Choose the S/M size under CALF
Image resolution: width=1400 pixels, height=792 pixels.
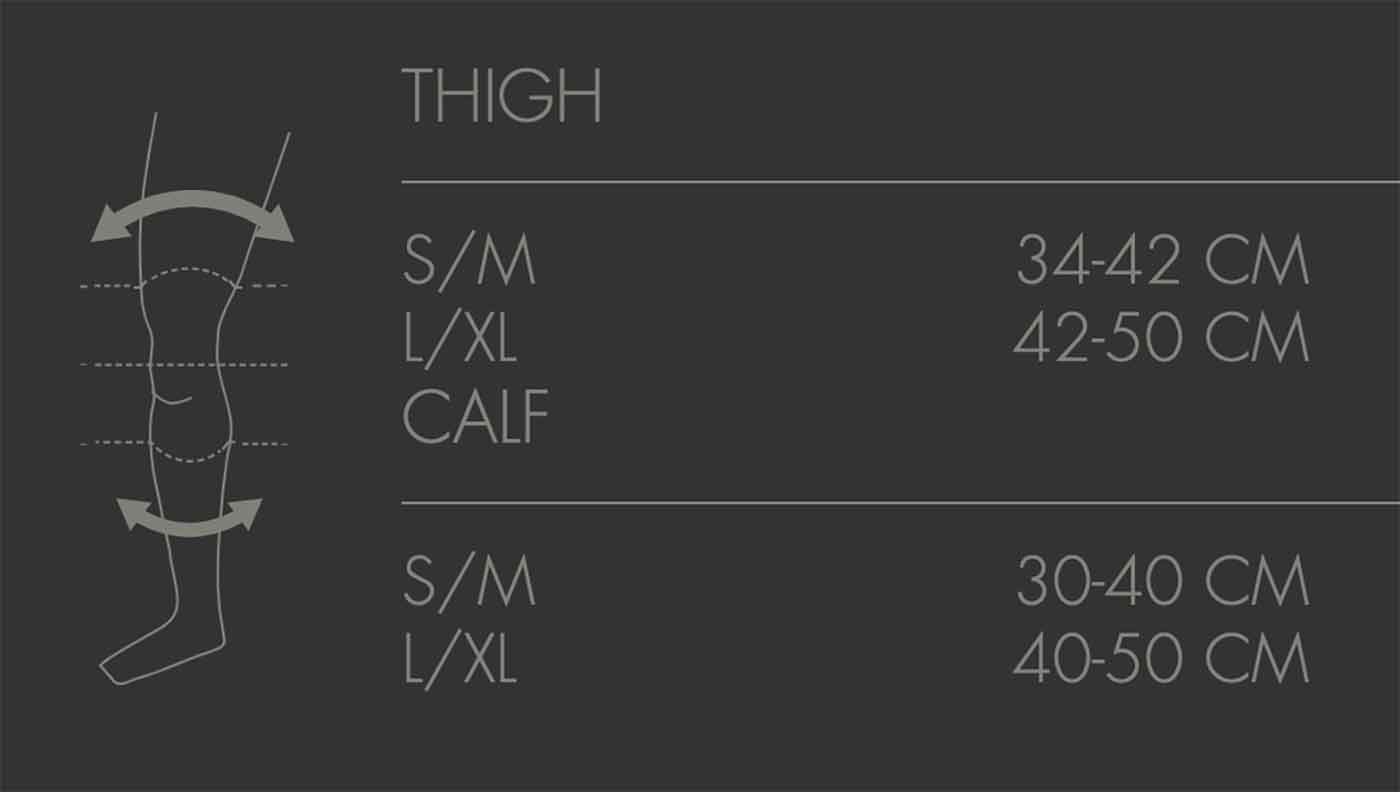tap(469, 583)
